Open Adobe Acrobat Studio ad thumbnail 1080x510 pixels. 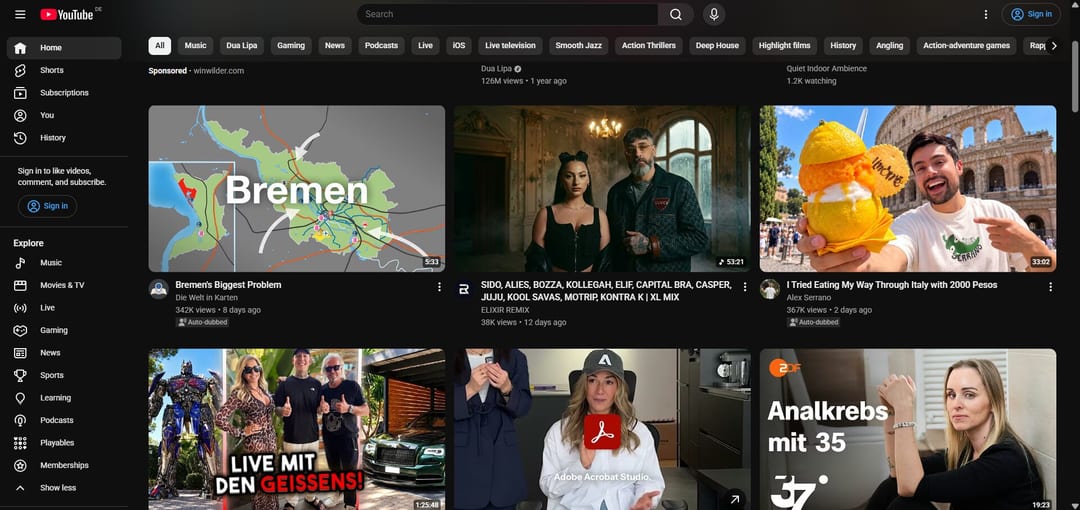point(602,429)
